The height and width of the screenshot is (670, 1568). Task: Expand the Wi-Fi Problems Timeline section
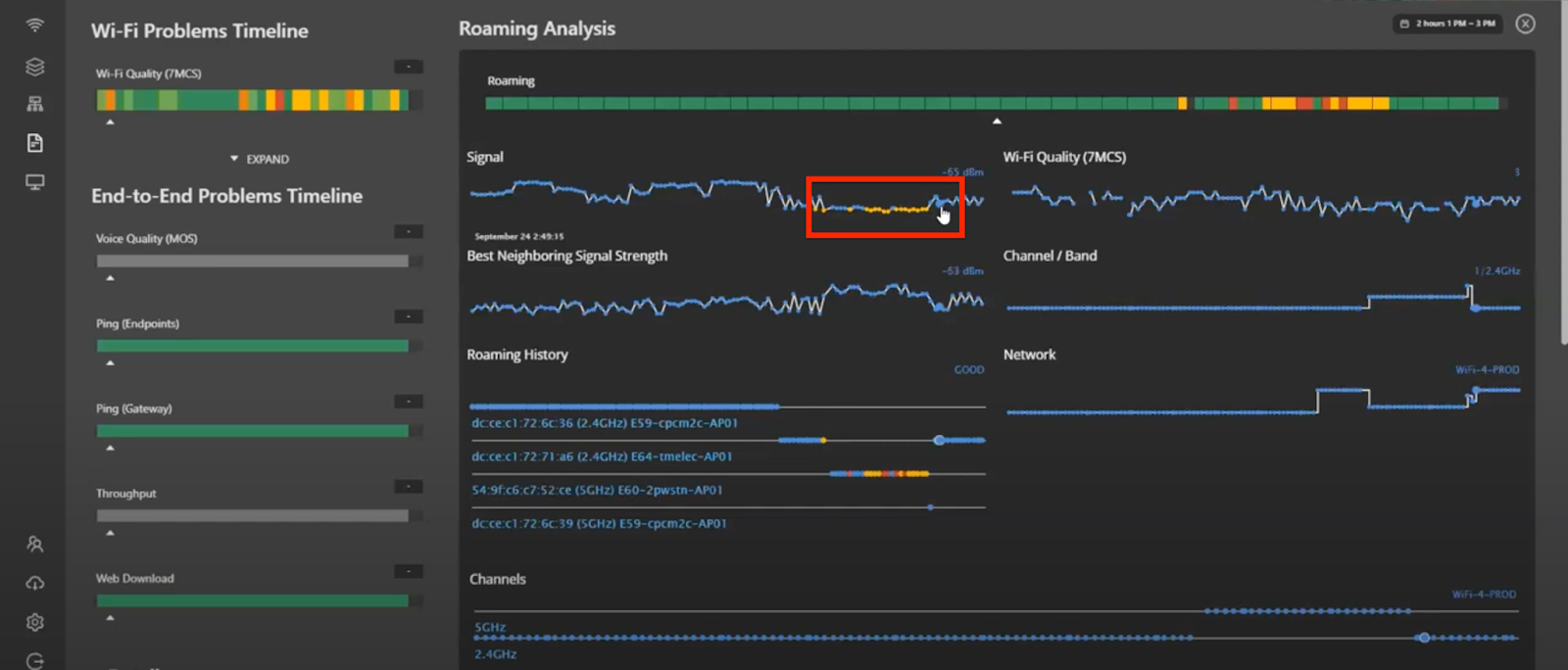[x=260, y=159]
